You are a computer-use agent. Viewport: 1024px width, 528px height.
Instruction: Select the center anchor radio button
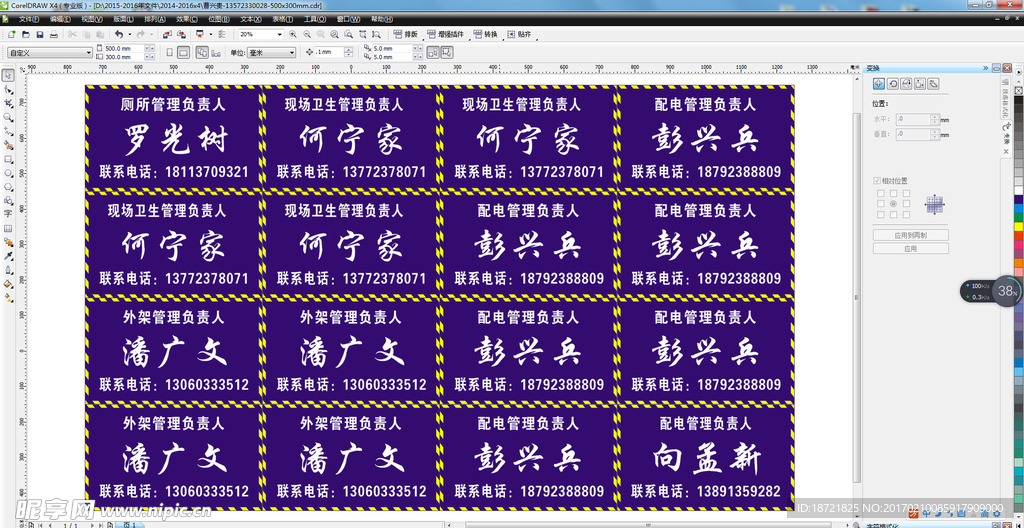tap(893, 204)
